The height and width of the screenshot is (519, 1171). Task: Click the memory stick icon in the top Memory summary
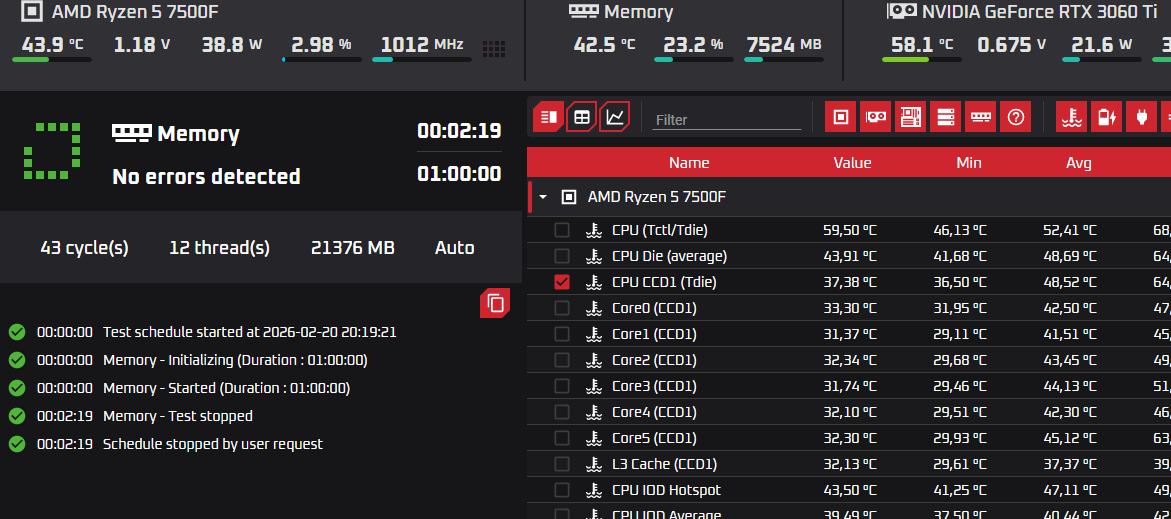point(583,11)
